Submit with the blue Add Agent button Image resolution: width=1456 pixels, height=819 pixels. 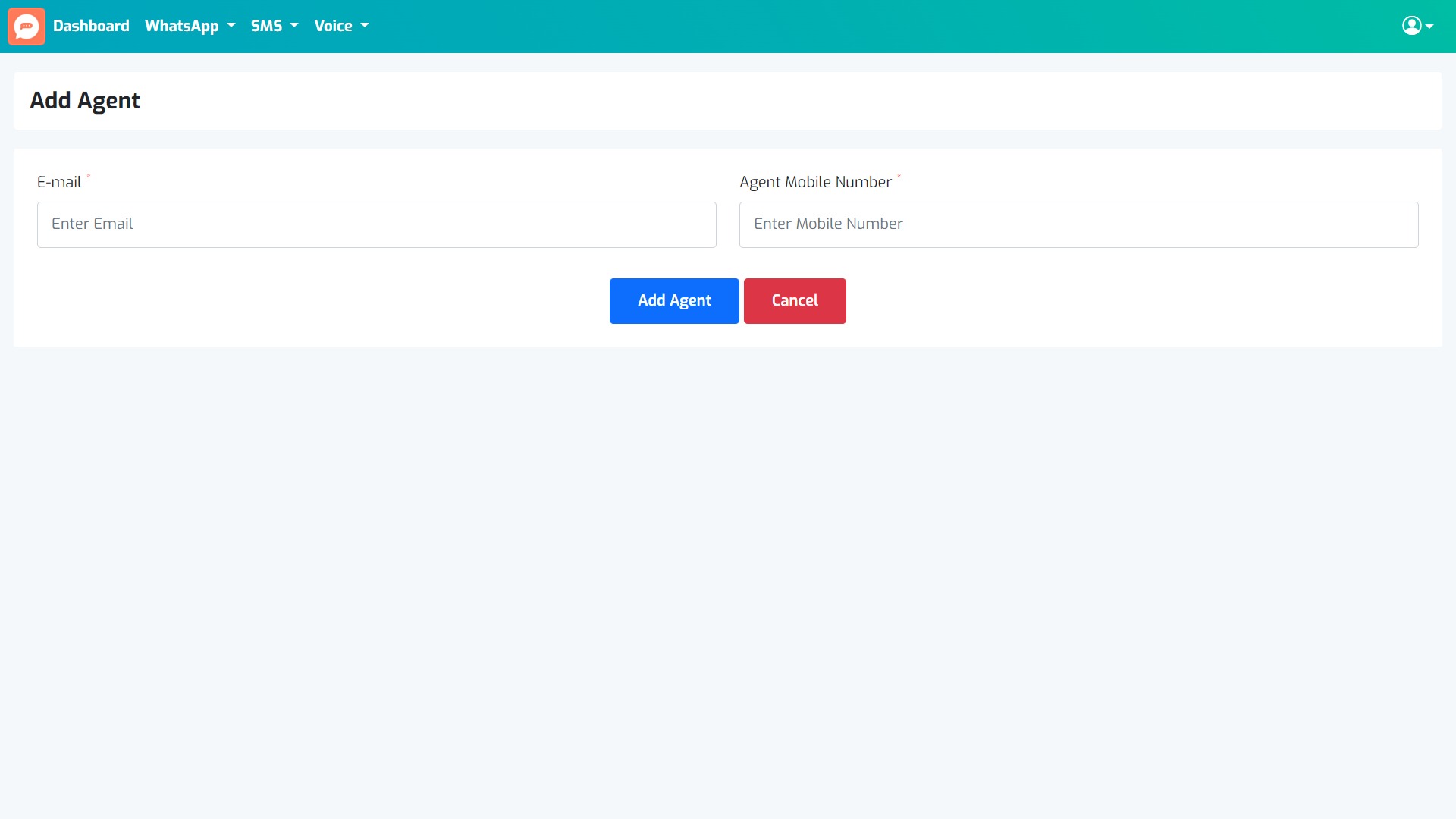click(674, 301)
